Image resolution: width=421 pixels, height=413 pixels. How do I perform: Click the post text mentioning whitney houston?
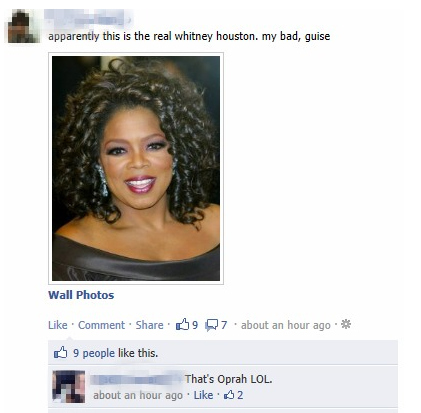coord(189,36)
